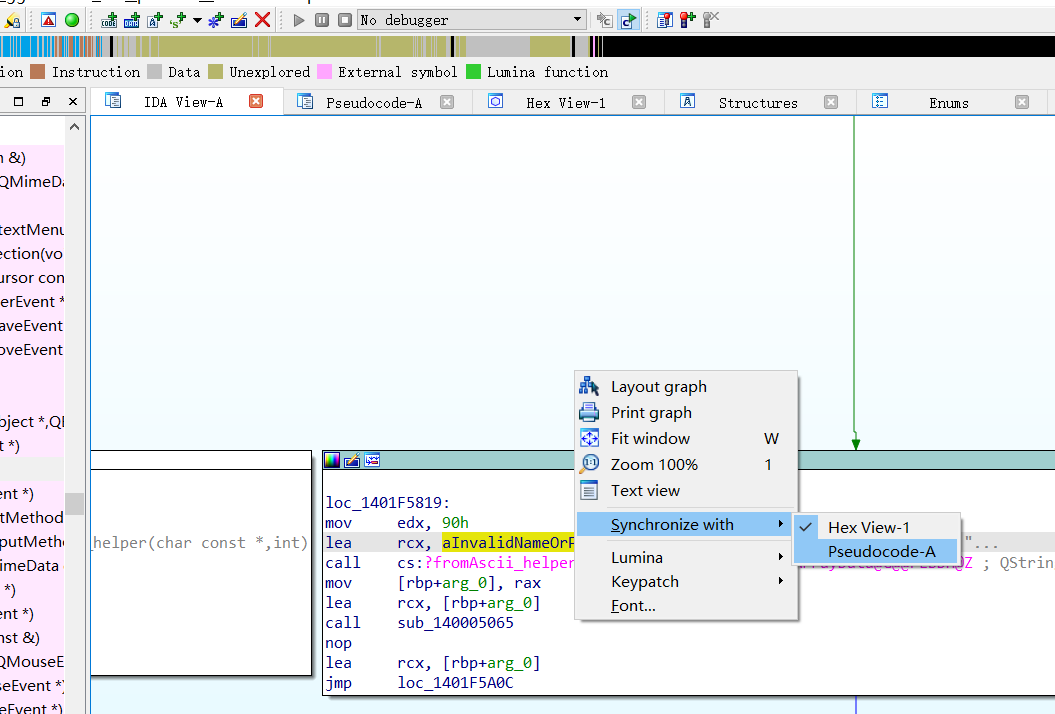Pause the process with the pause button
1055x714 pixels.
coord(322,20)
